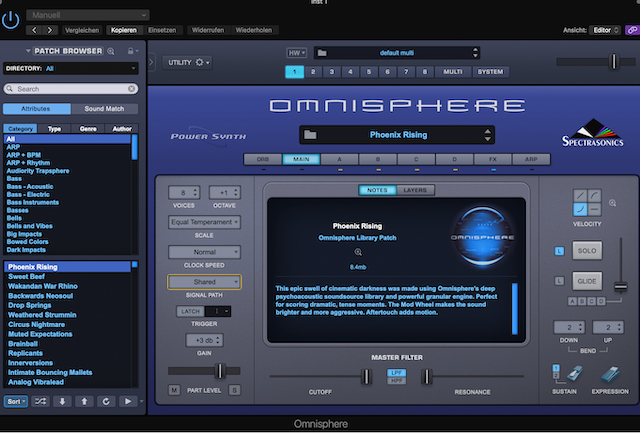Open the SYSTEM page button

point(490,72)
